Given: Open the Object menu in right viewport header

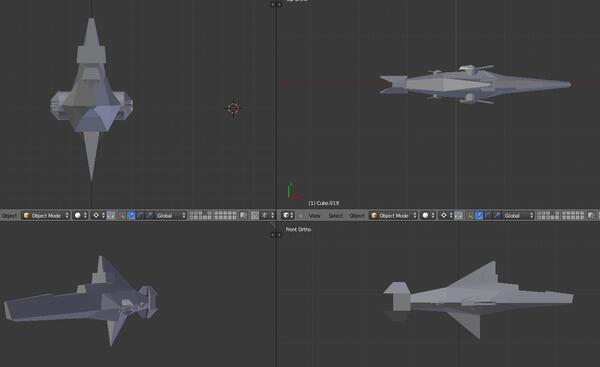Looking at the screenshot, I should point(357,216).
